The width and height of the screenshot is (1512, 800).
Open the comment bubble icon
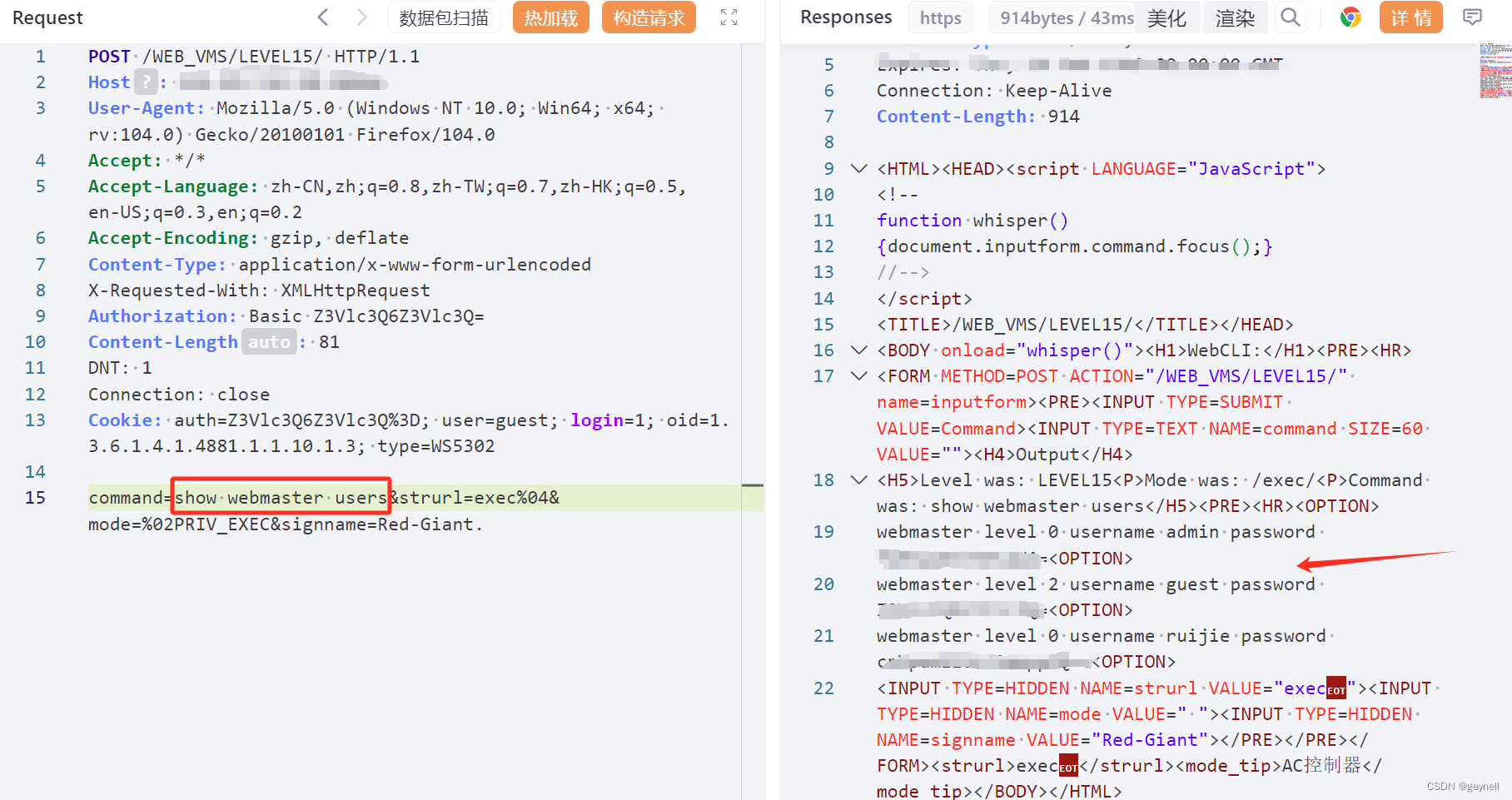[x=1472, y=17]
